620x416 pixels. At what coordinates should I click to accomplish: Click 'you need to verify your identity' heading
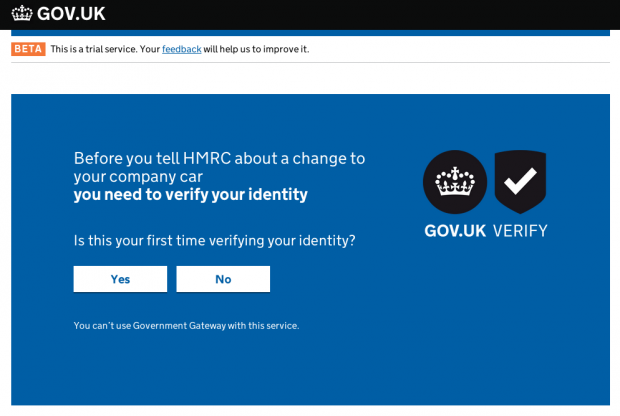pyautogui.click(x=191, y=195)
